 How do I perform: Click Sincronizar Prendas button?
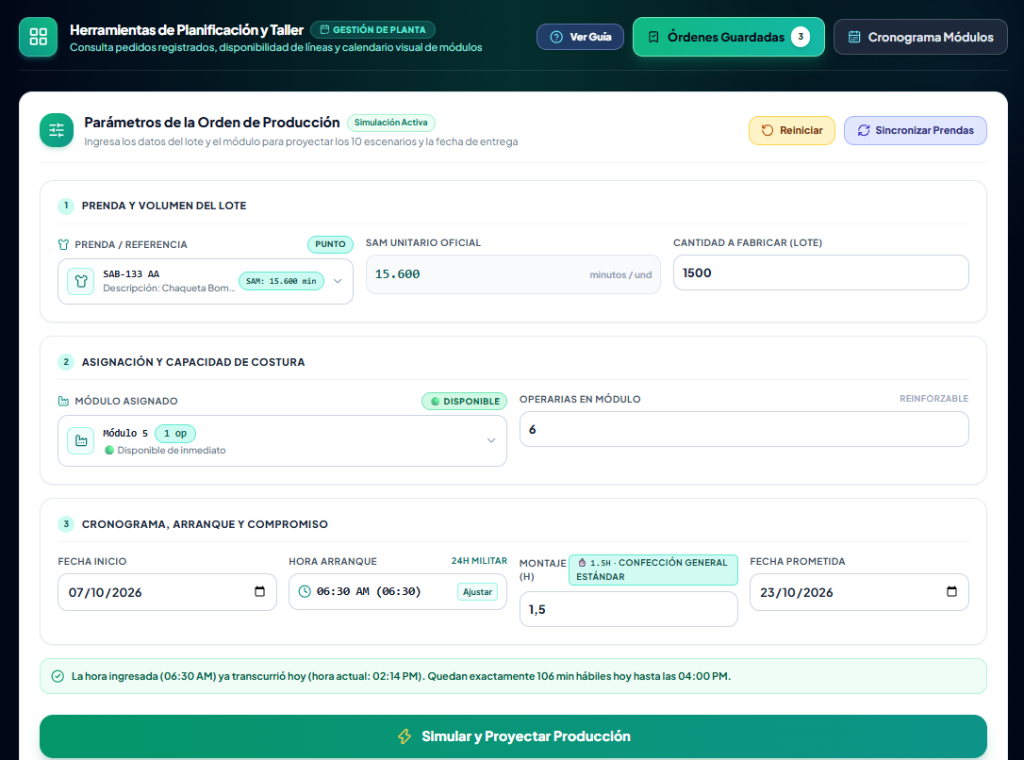(915, 131)
